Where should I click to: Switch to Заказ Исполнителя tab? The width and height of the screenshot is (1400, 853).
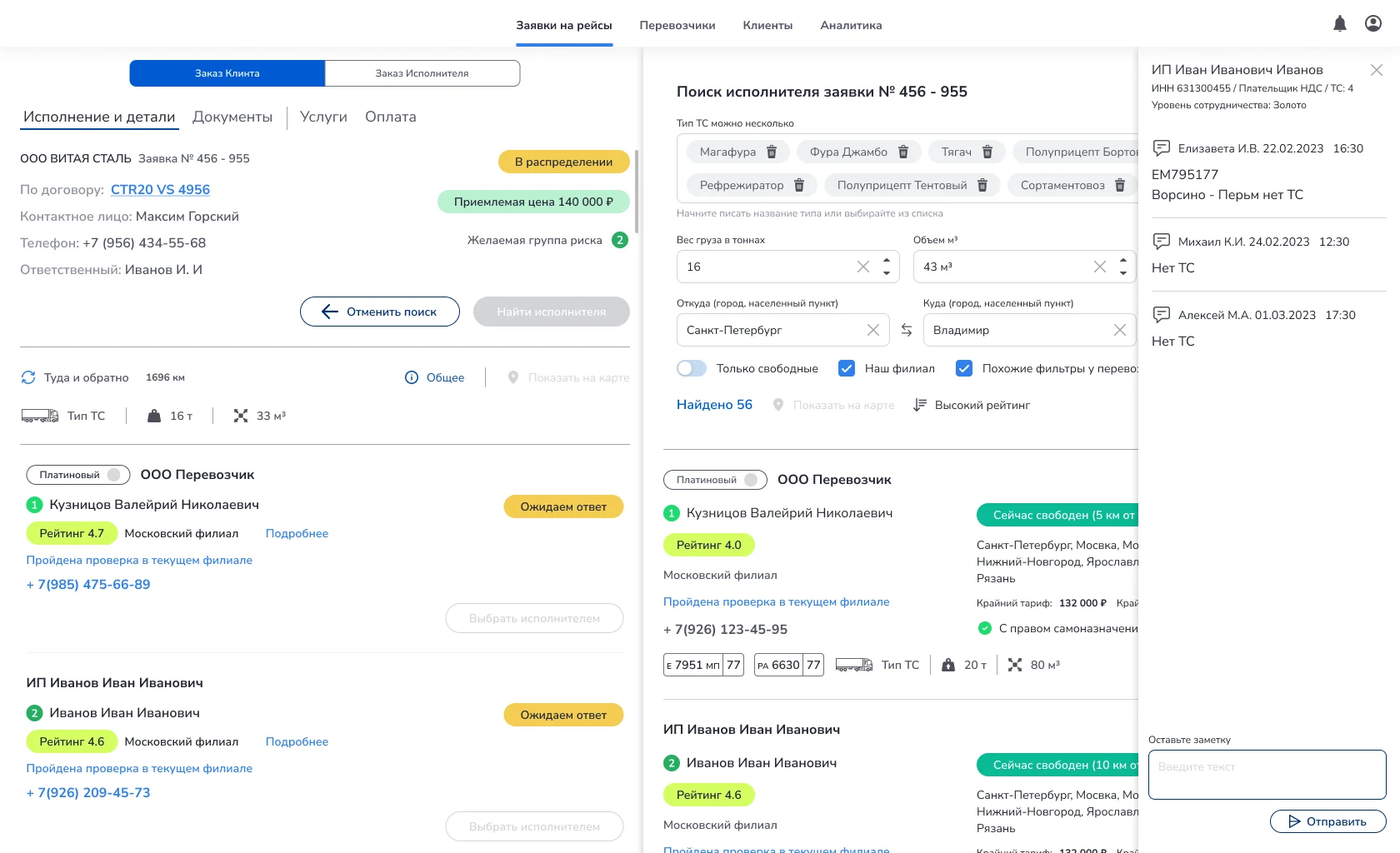click(x=422, y=73)
